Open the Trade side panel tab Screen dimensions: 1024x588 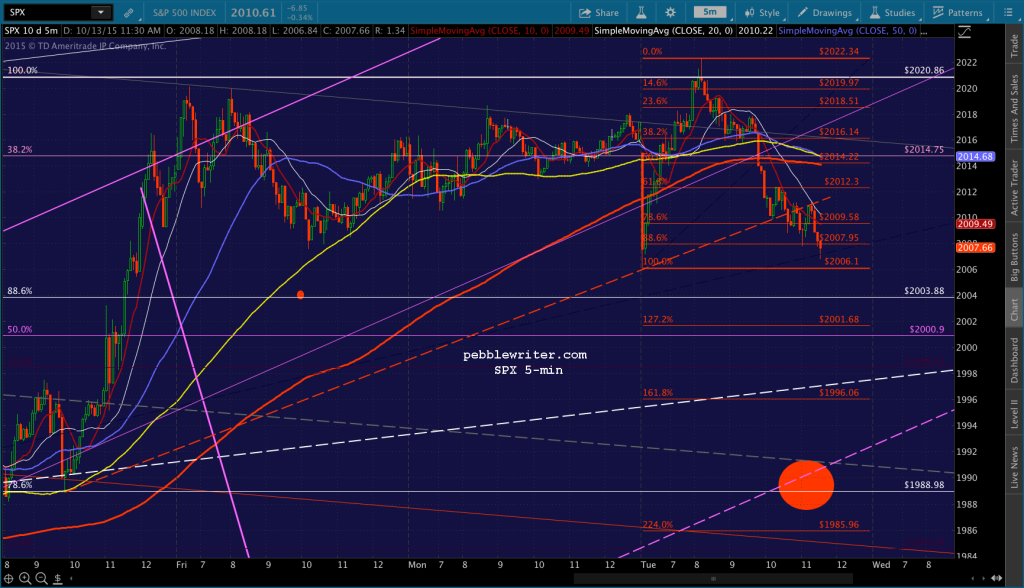1014,45
